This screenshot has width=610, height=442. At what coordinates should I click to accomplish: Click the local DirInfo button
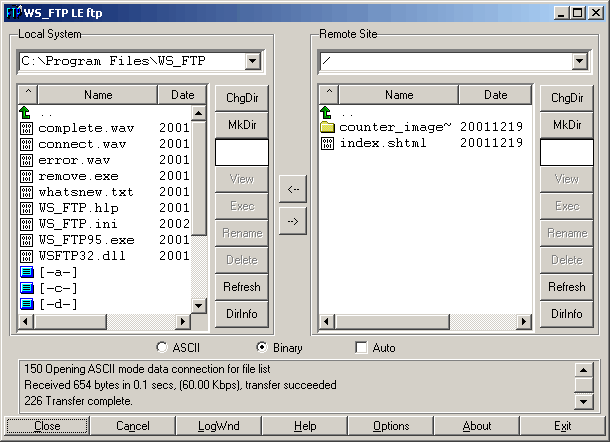tap(242, 314)
